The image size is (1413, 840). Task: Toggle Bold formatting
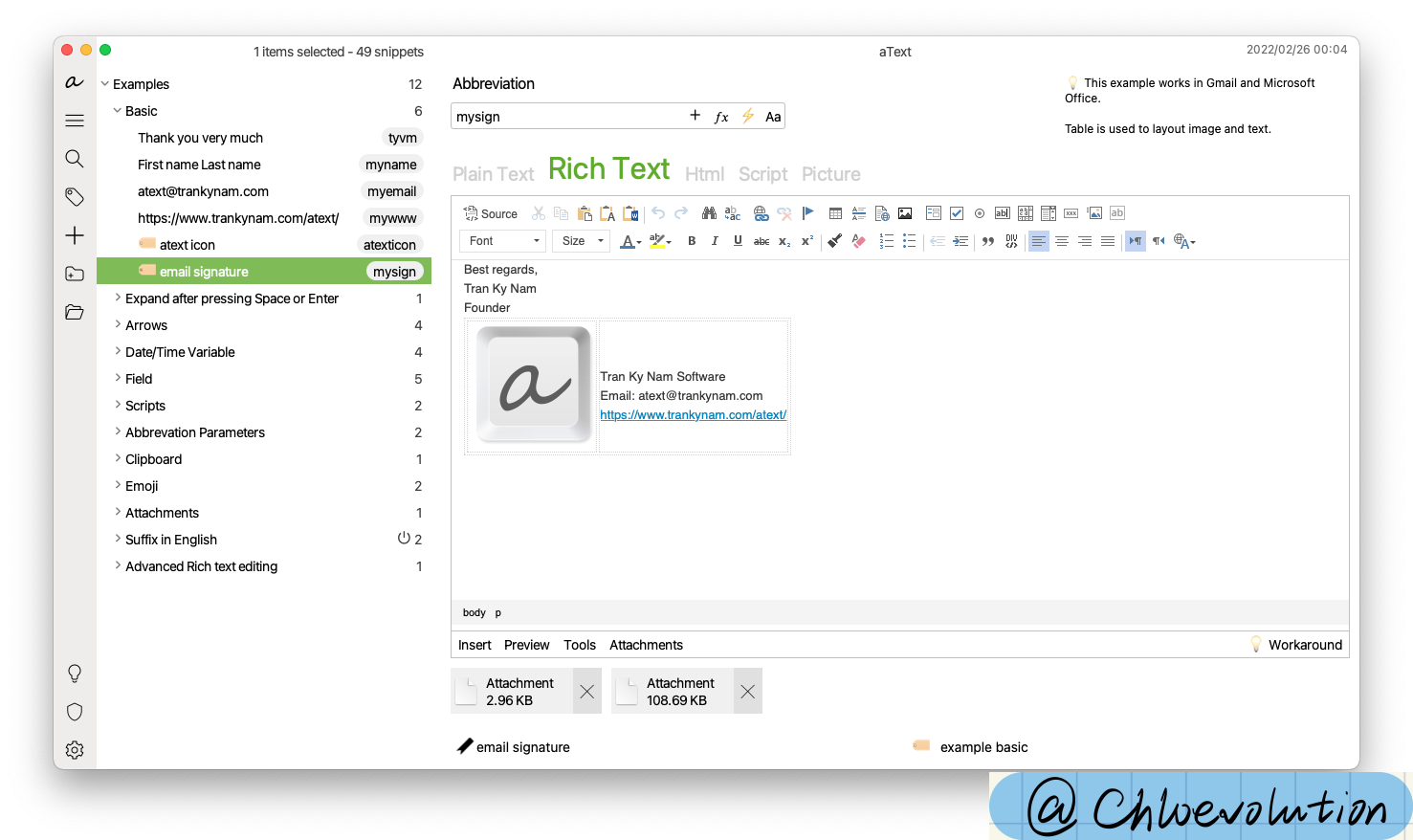click(692, 241)
